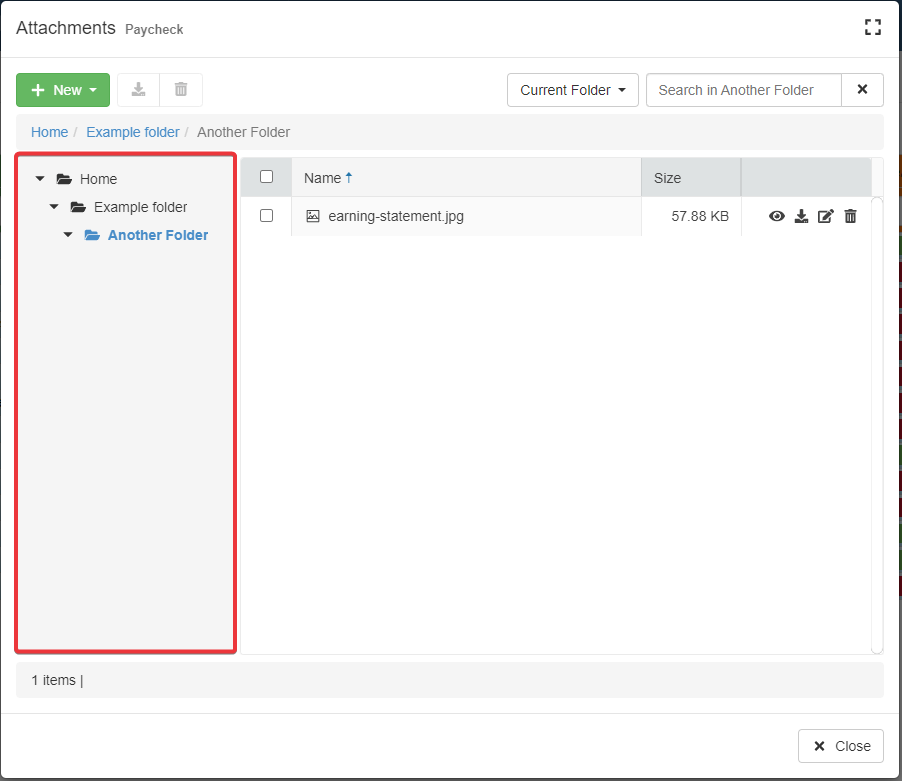Tick the checkbox for earning-statement.jpg
This screenshot has height=781, width=902.
(266, 215)
